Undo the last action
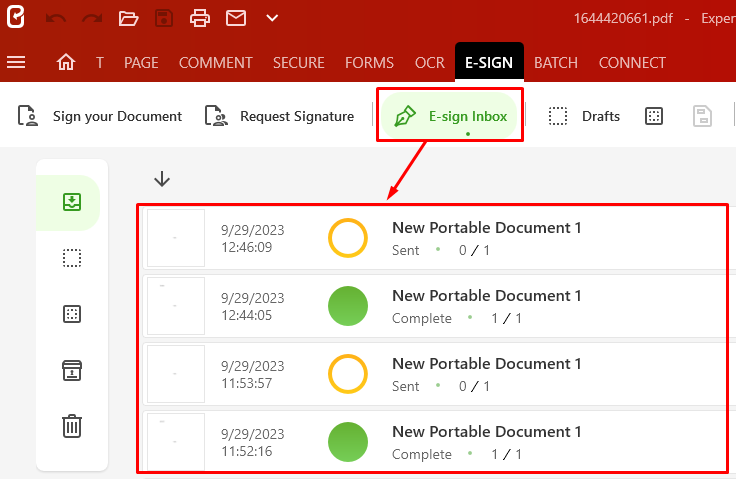This screenshot has height=479, width=736. pos(55,18)
